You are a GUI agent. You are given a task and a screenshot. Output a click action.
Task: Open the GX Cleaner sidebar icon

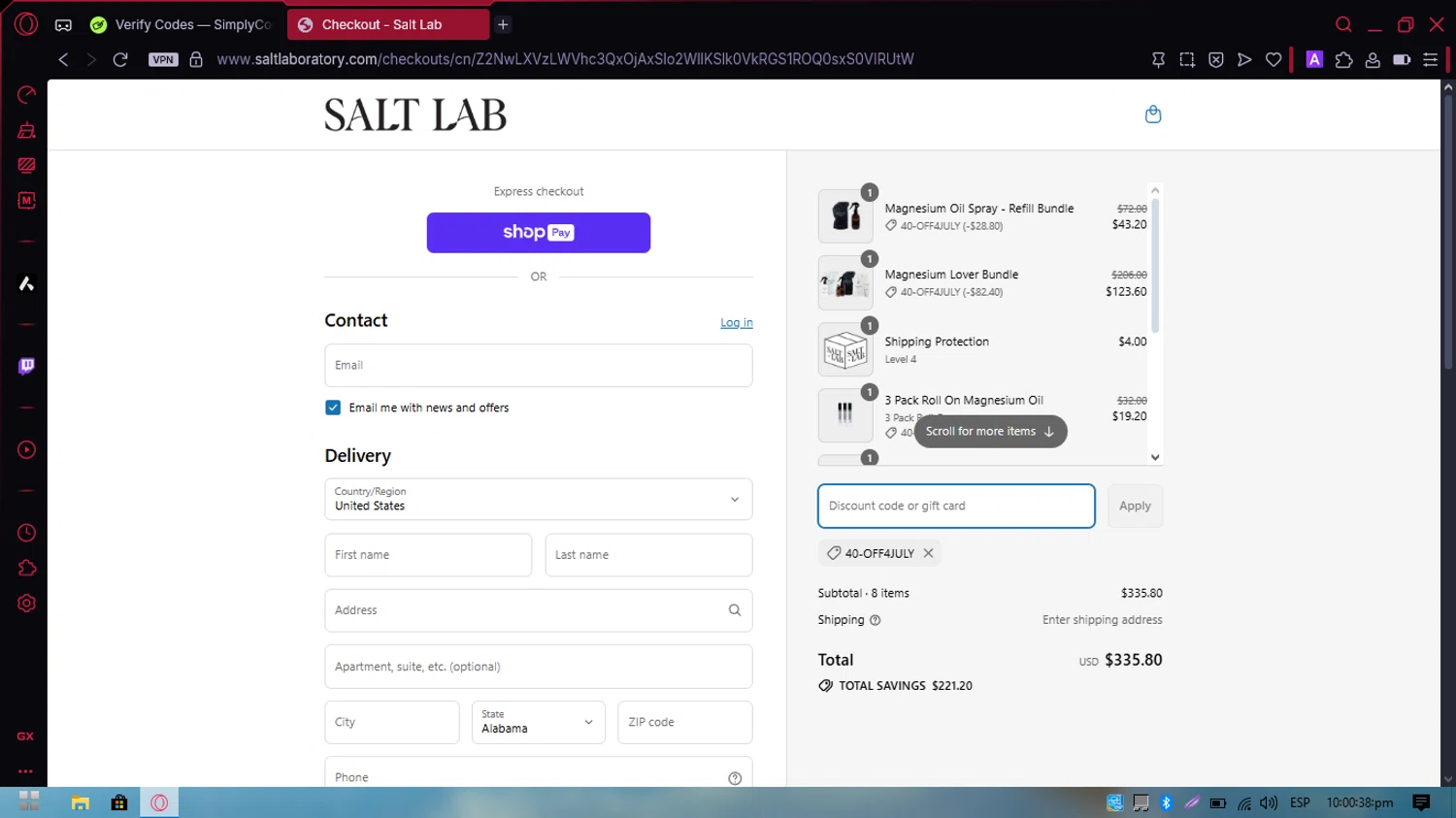(26, 130)
